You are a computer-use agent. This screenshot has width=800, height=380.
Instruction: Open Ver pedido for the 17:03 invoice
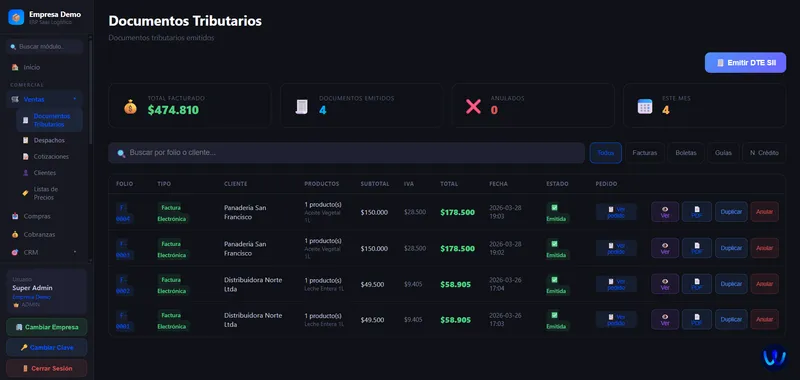(616, 320)
